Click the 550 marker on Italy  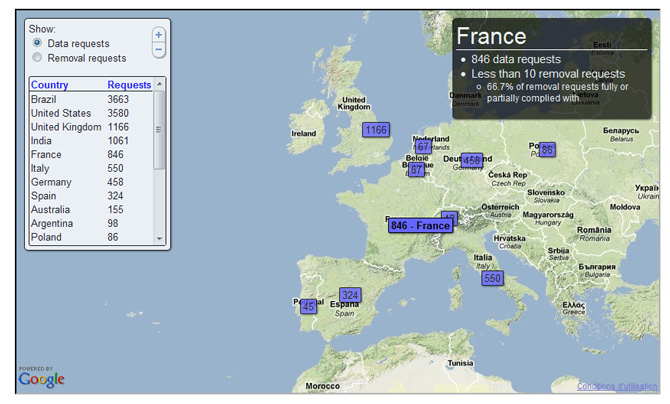pyautogui.click(x=492, y=278)
